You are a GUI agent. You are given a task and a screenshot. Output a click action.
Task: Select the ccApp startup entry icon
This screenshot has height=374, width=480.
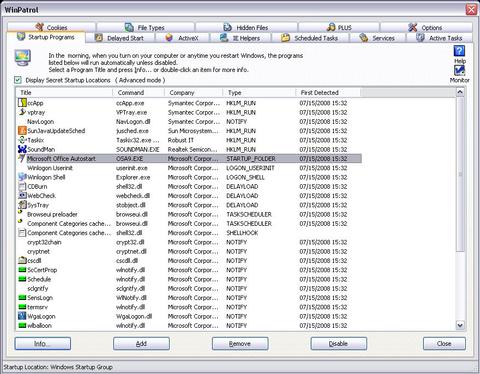[22, 103]
